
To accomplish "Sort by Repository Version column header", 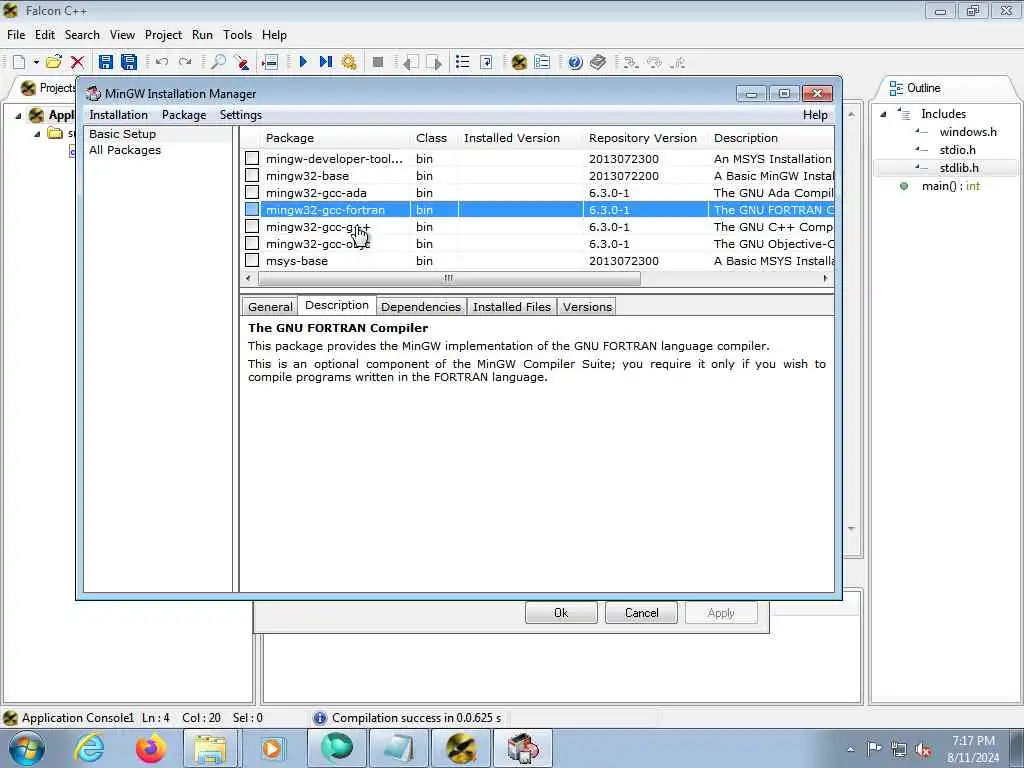I will (x=643, y=138).
